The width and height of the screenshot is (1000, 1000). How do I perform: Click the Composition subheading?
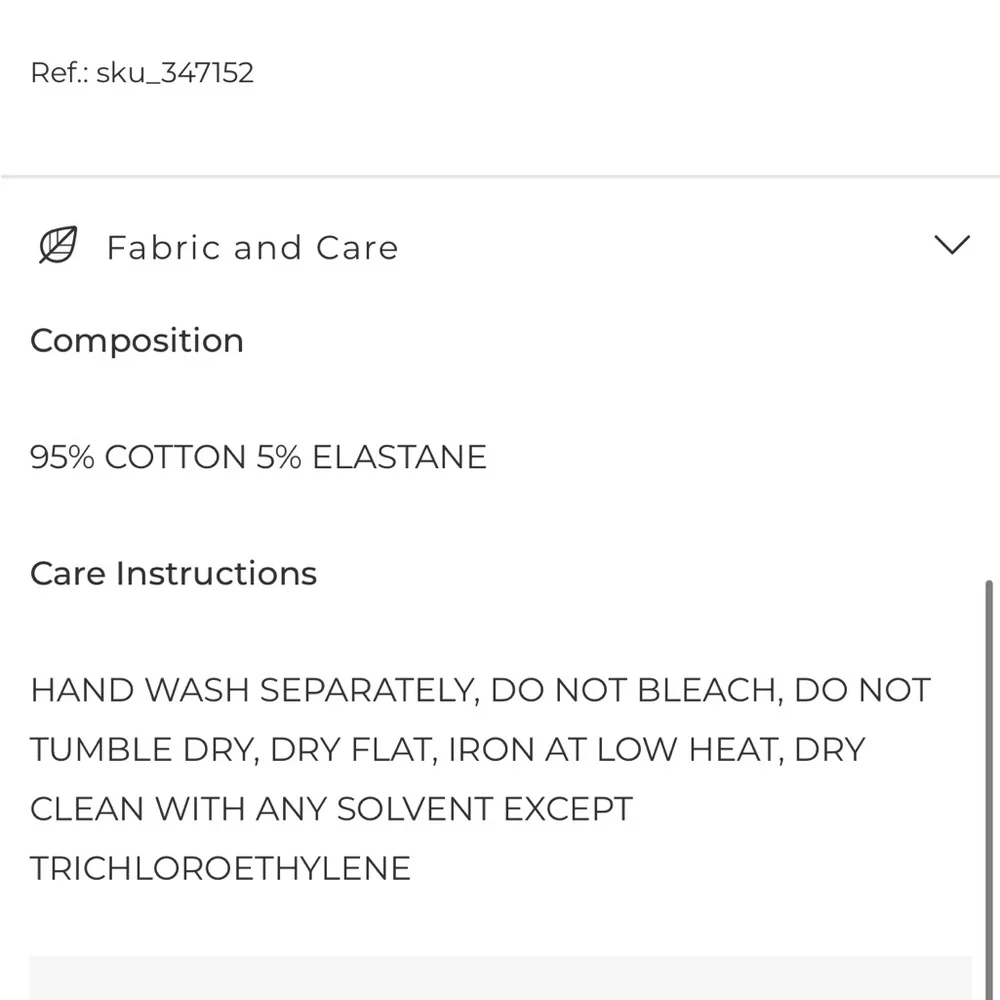coord(137,341)
